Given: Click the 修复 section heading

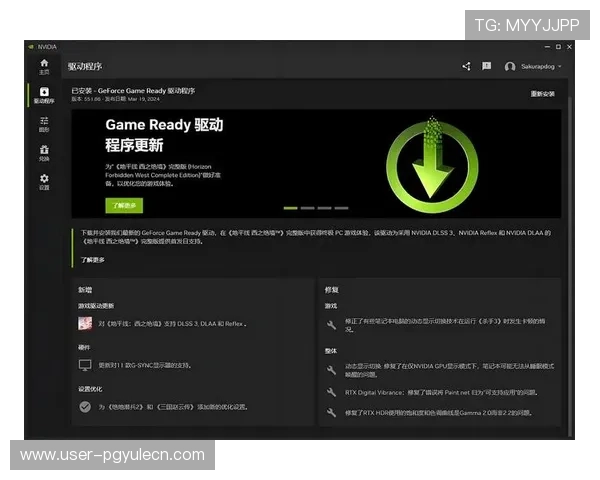Looking at the screenshot, I should (x=331, y=290).
